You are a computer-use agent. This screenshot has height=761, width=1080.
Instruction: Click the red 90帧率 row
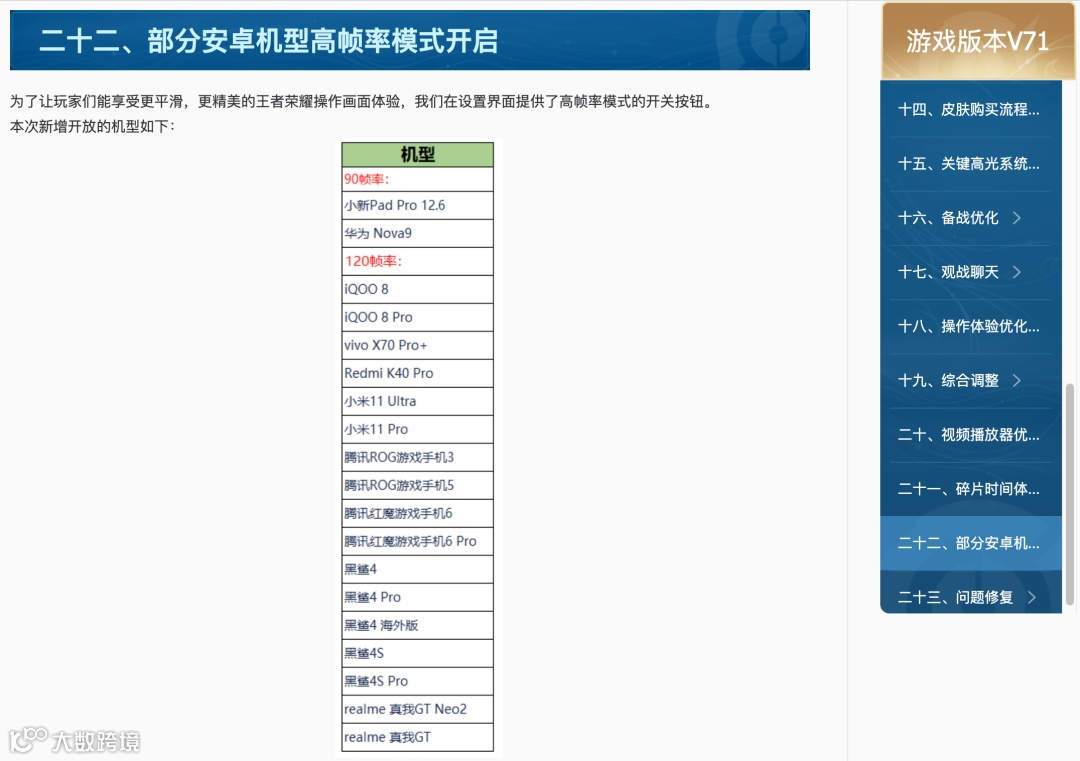tap(417, 179)
